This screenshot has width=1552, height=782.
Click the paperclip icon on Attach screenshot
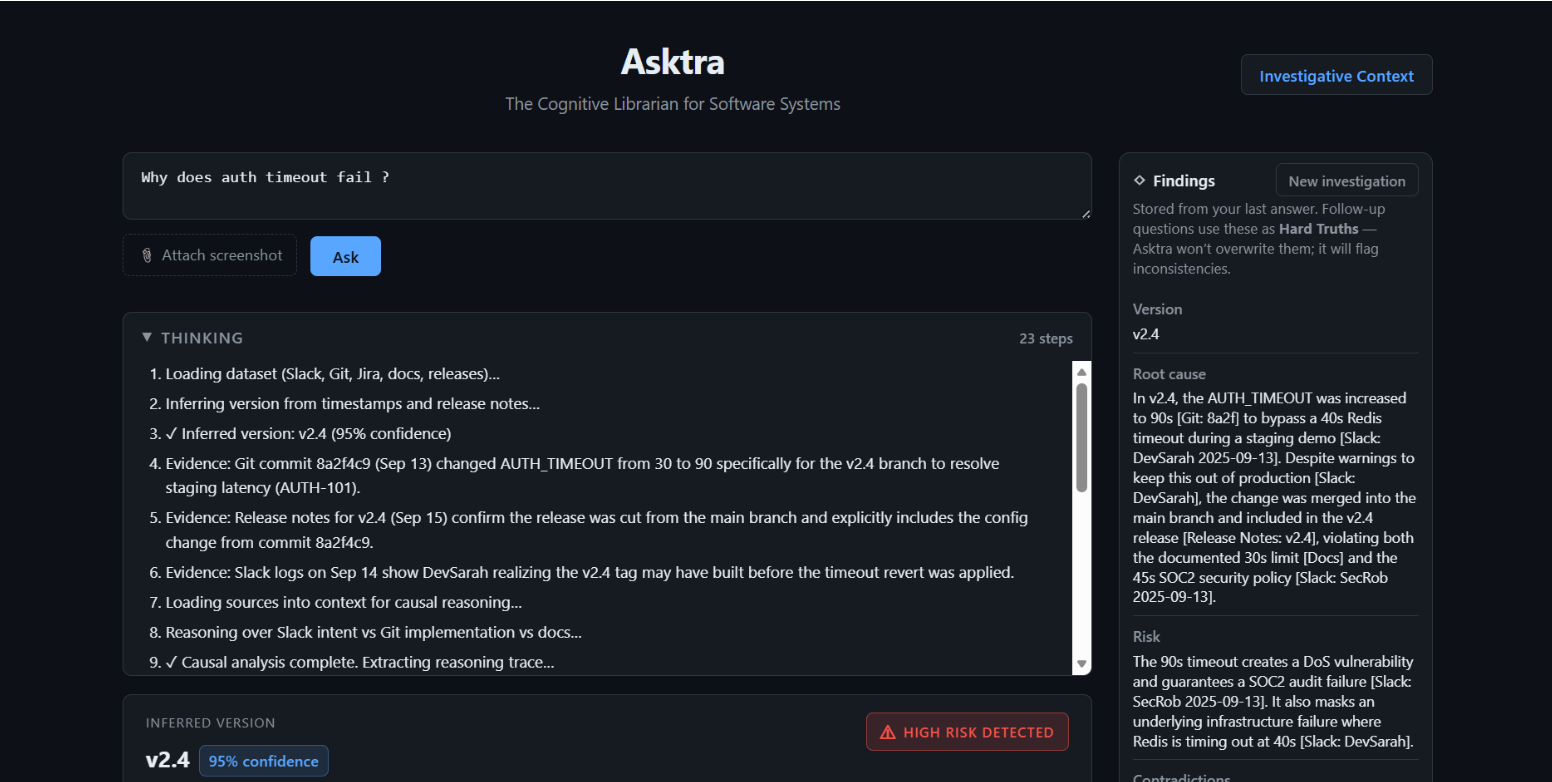click(146, 256)
